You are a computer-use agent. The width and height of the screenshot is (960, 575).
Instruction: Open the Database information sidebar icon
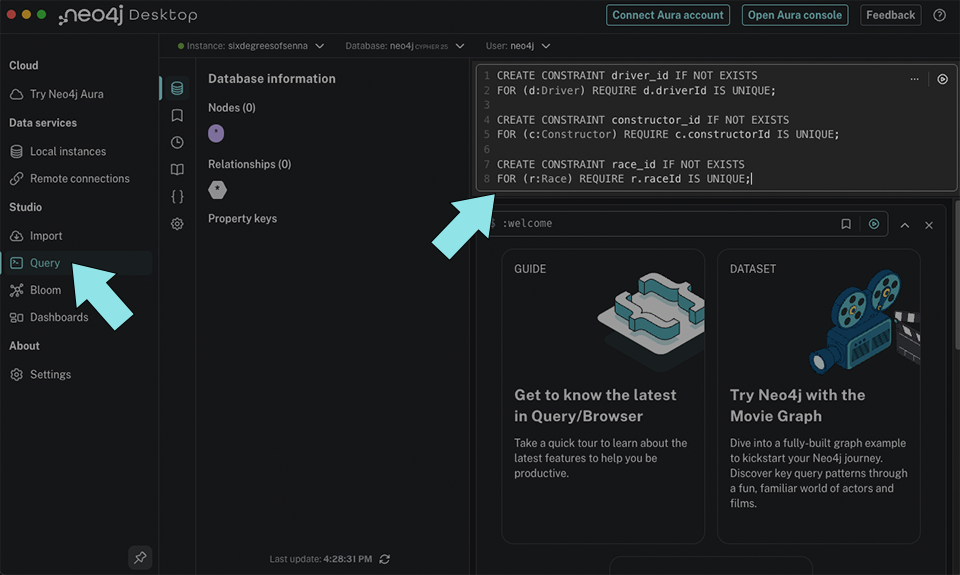[x=177, y=88]
